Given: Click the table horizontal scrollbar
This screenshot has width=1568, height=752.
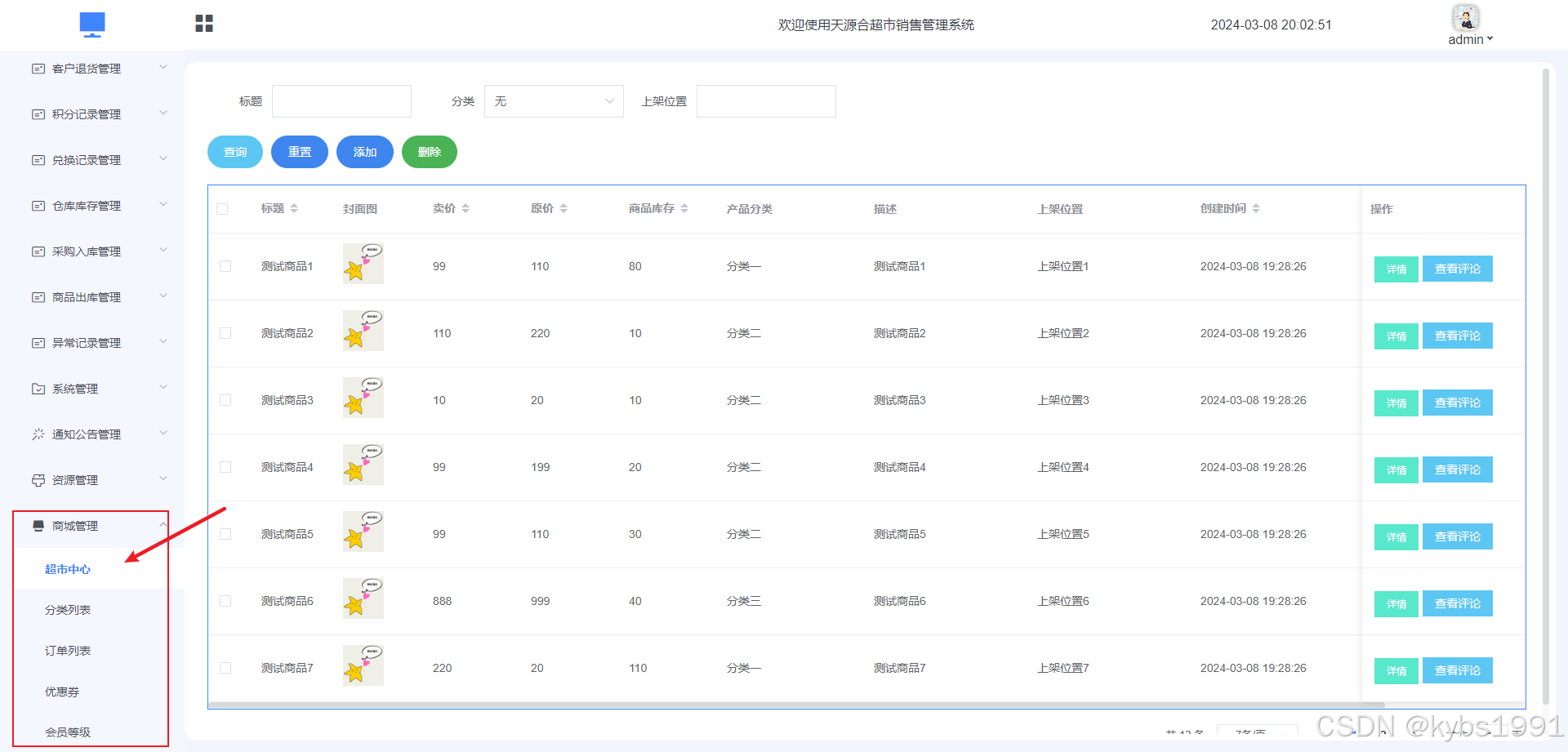Looking at the screenshot, I should click(x=797, y=705).
